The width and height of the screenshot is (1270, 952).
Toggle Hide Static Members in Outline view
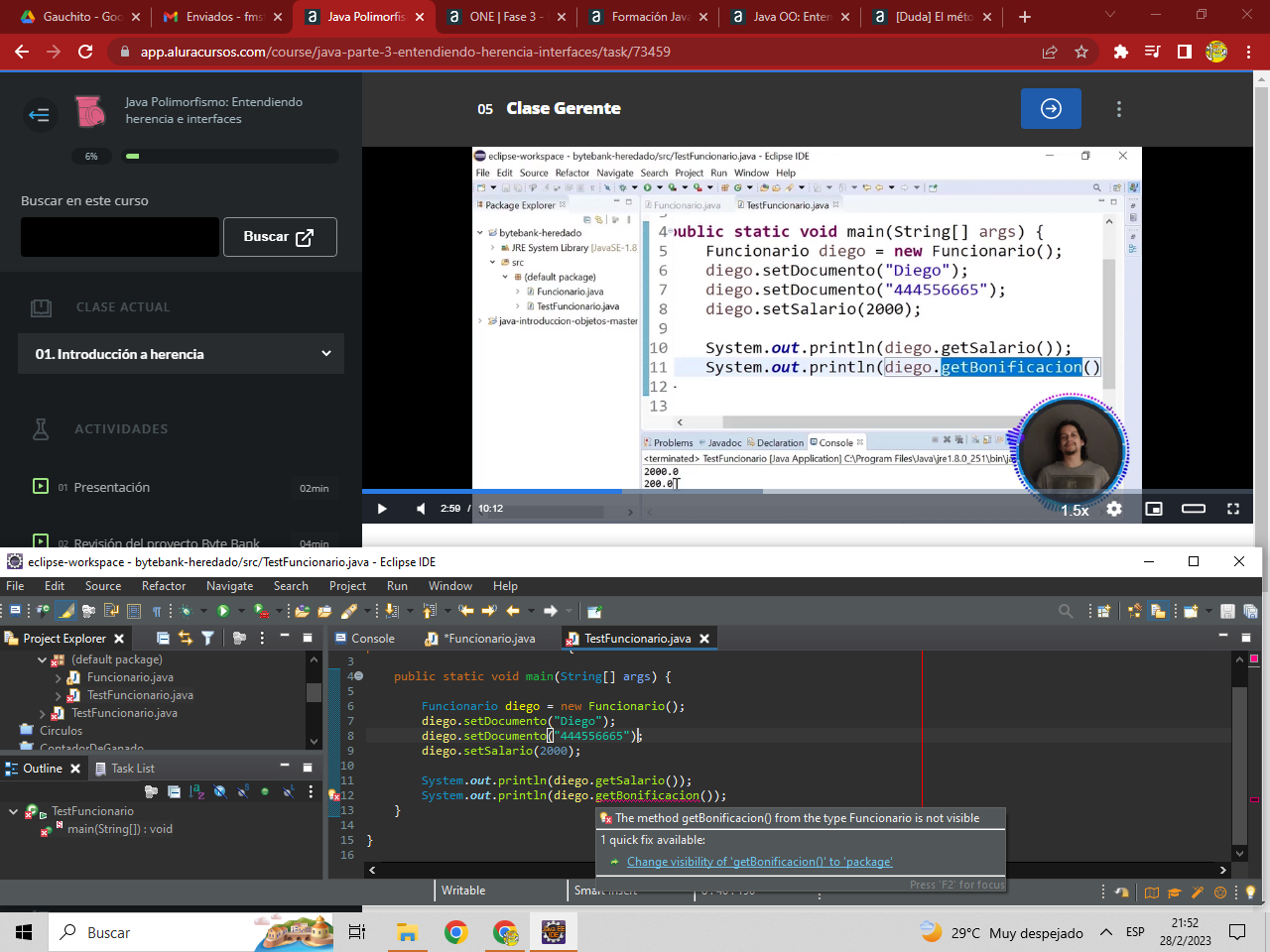click(x=242, y=791)
